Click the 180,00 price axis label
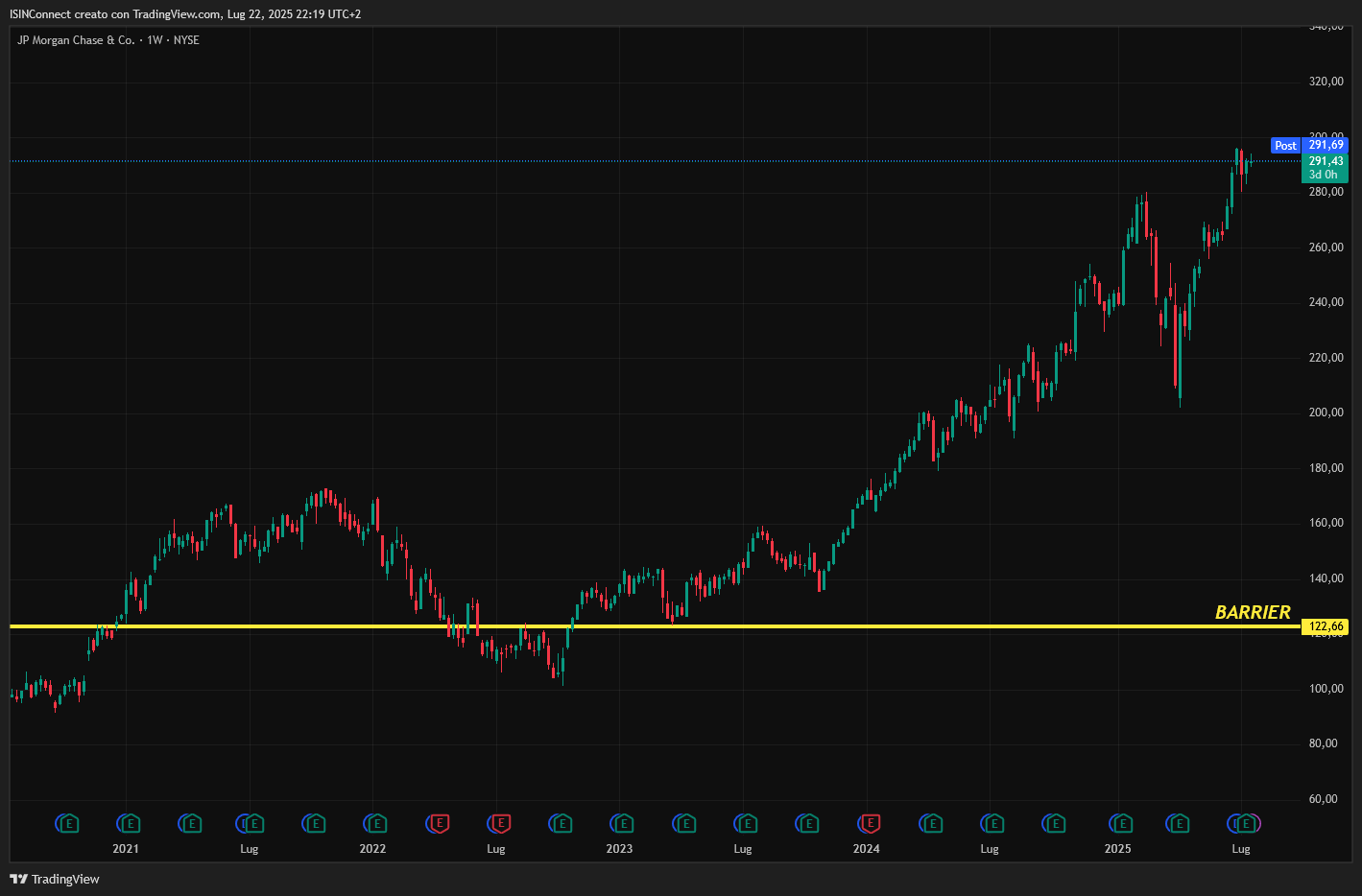 (x=1326, y=468)
